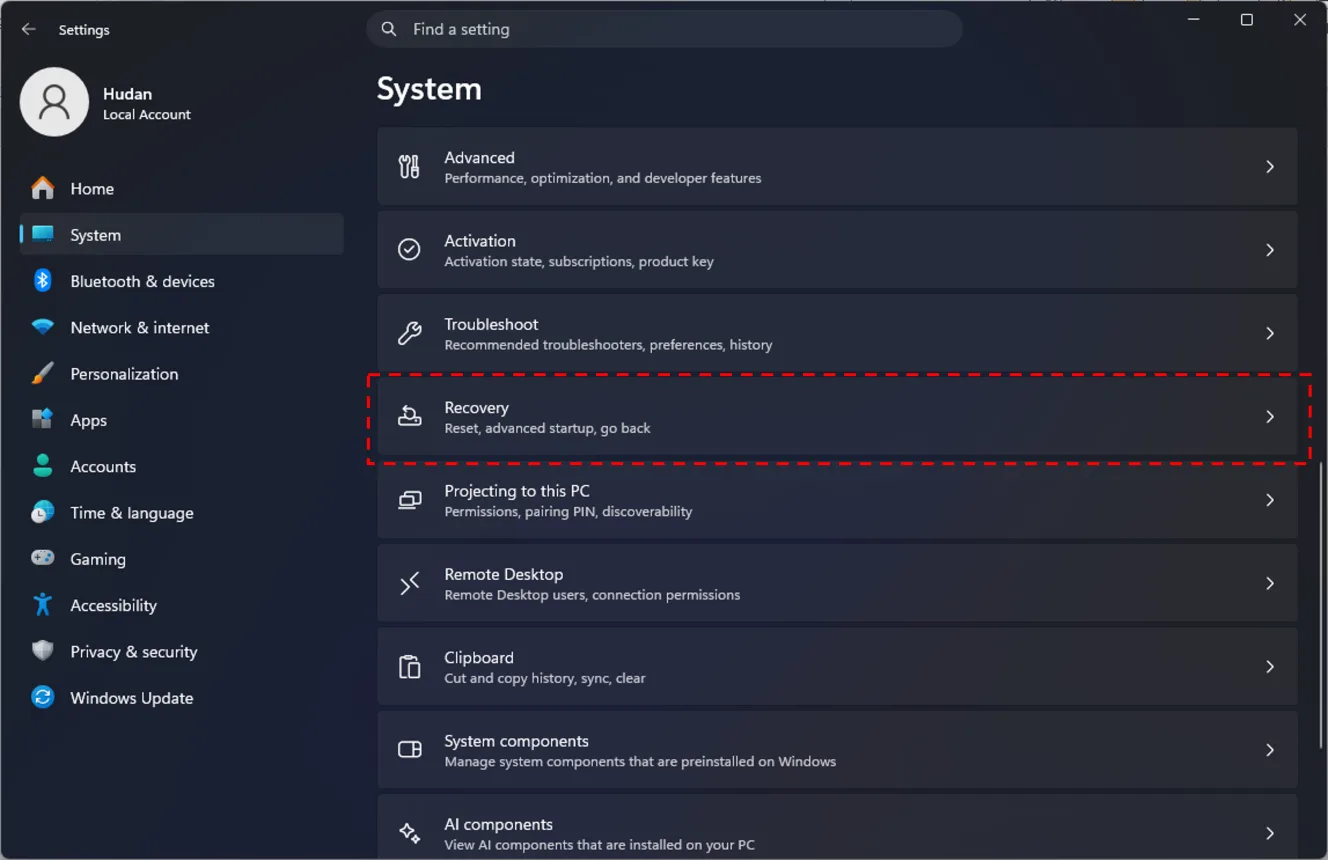Click the Clipboard icon
Screen dimensions: 1328x860
[409, 667]
